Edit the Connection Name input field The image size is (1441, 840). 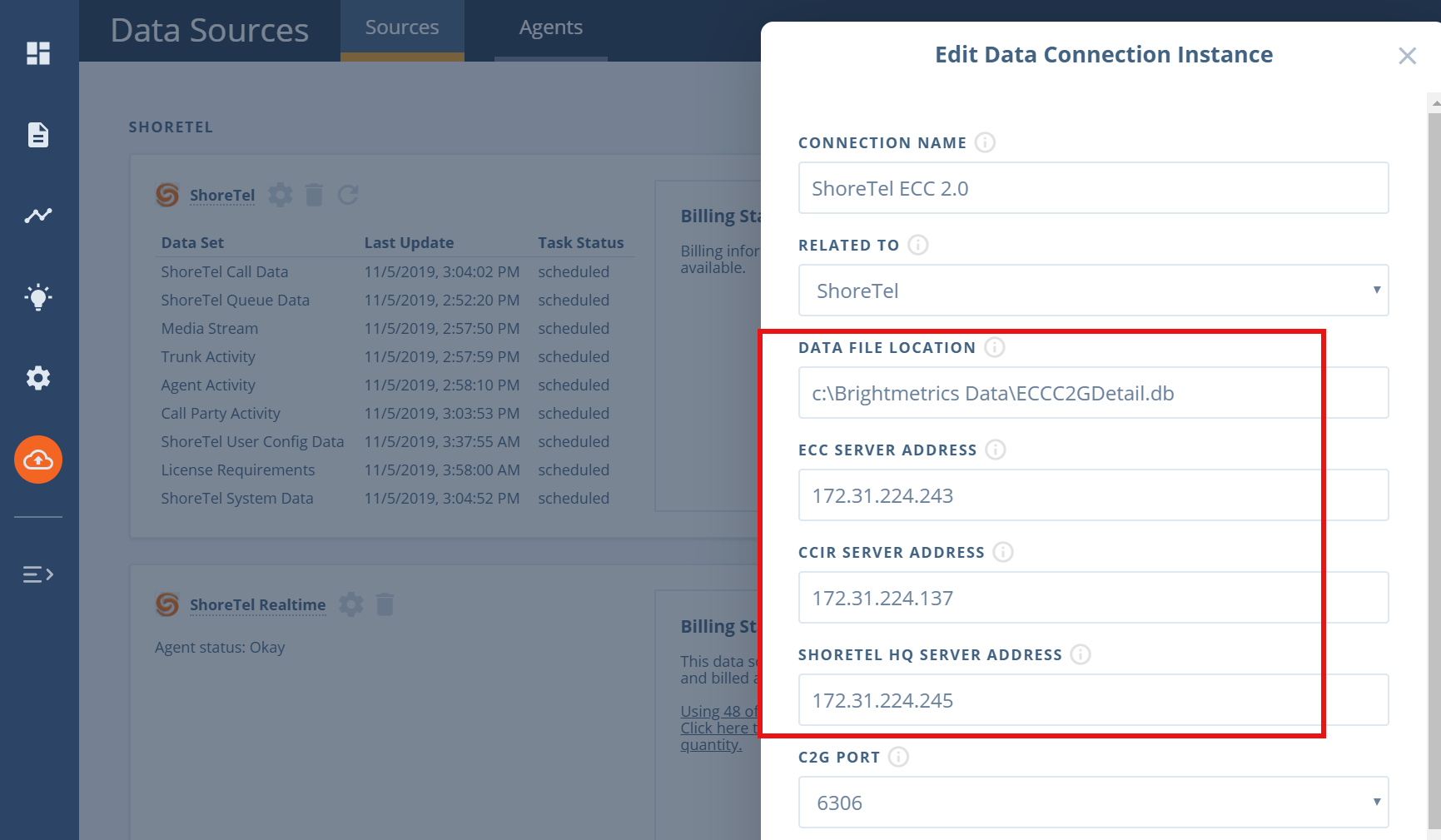click(1093, 188)
